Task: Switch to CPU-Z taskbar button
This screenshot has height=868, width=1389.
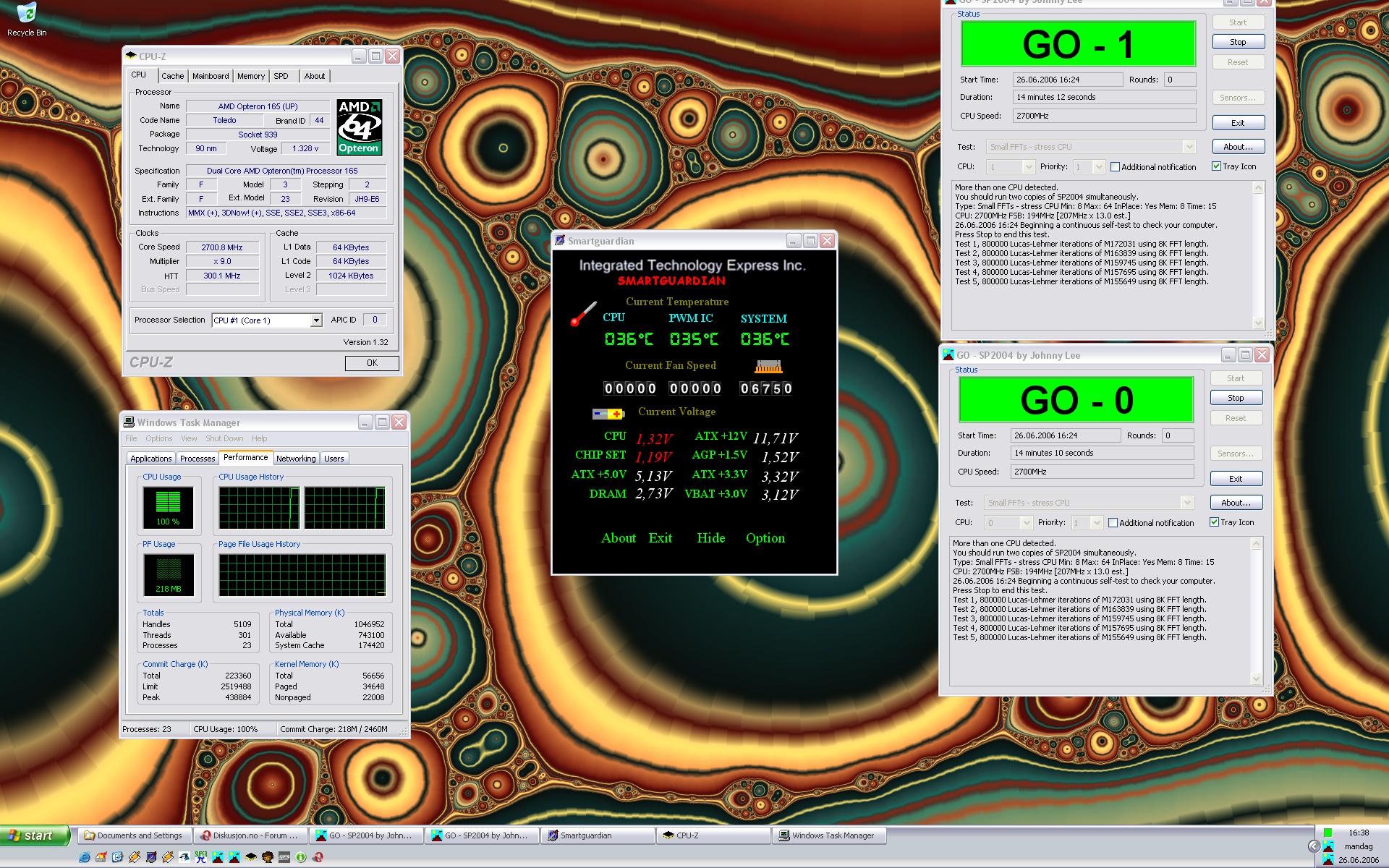Action: (713, 835)
